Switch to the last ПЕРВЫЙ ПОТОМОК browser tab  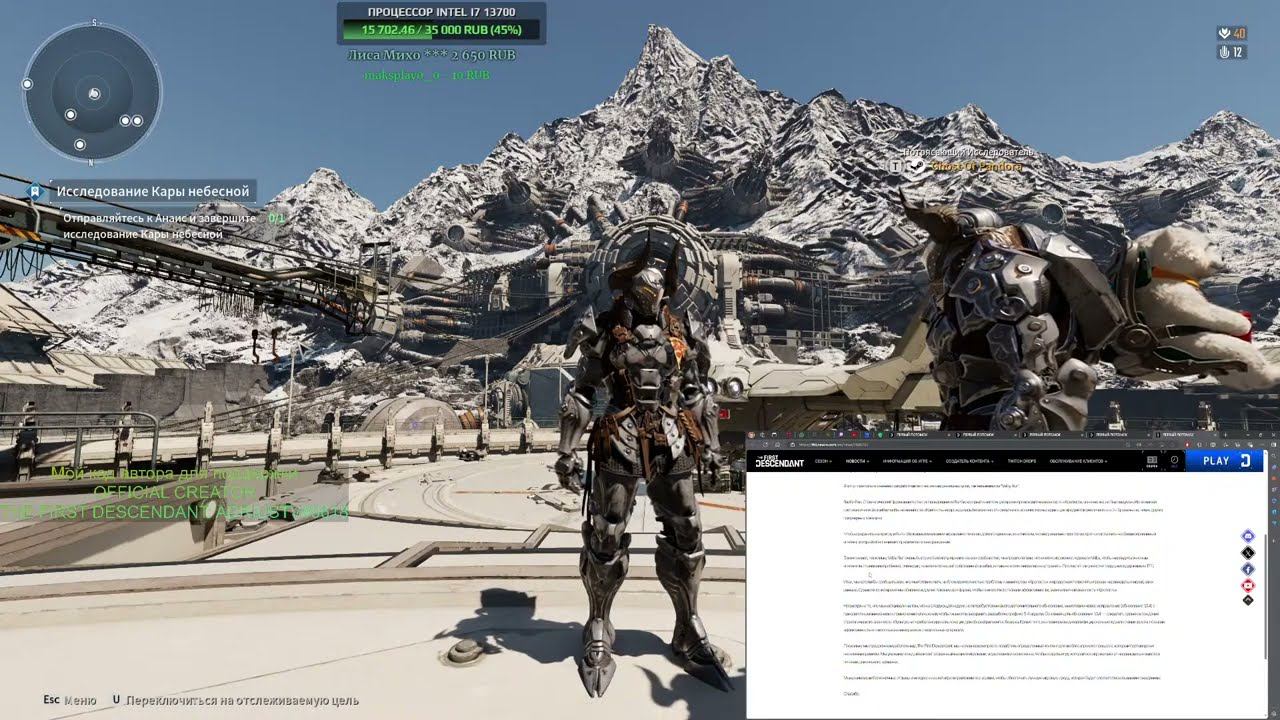tap(1185, 434)
